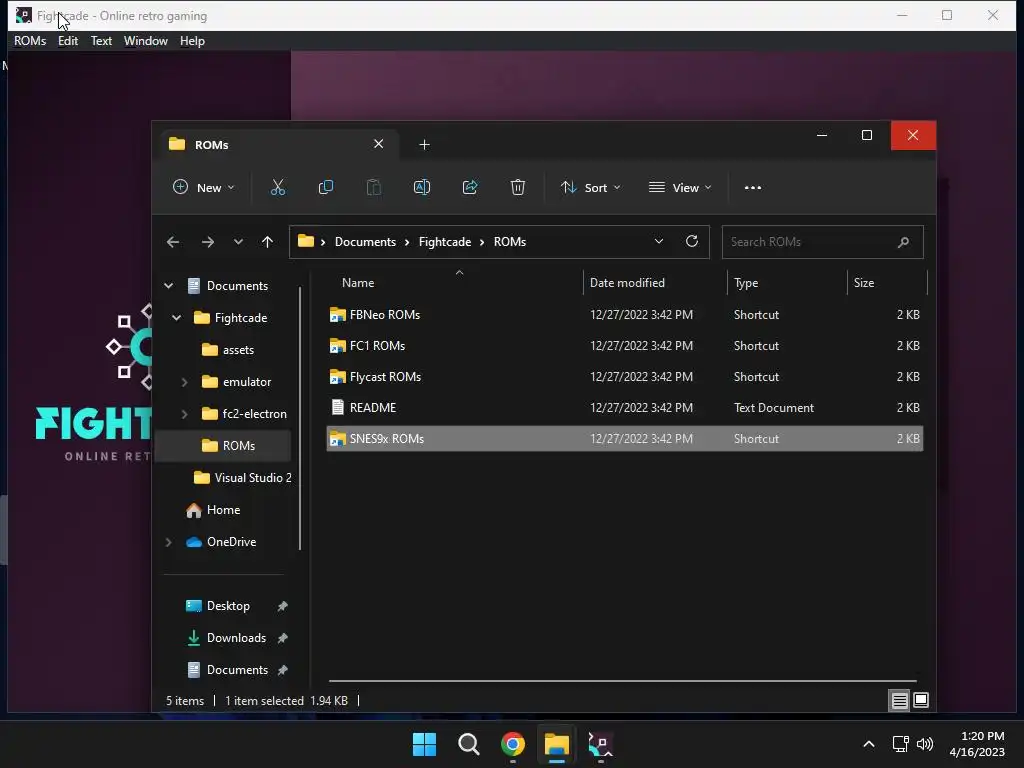Open network icon in system tray

click(901, 744)
